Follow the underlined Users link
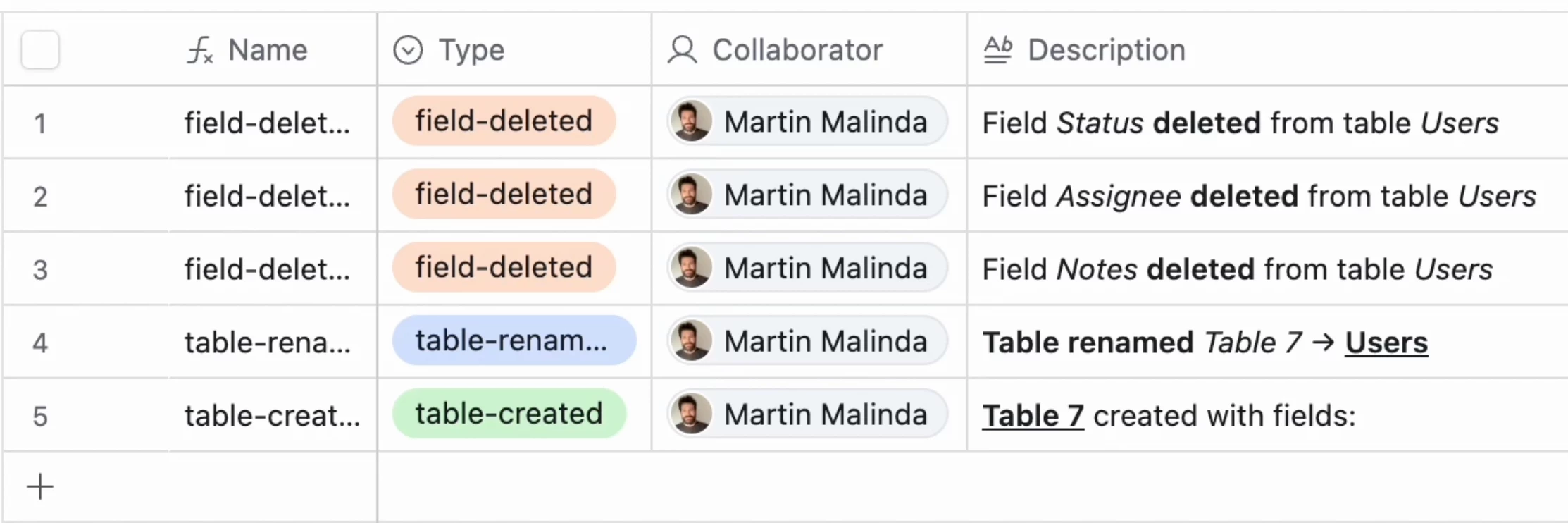 [x=1386, y=343]
